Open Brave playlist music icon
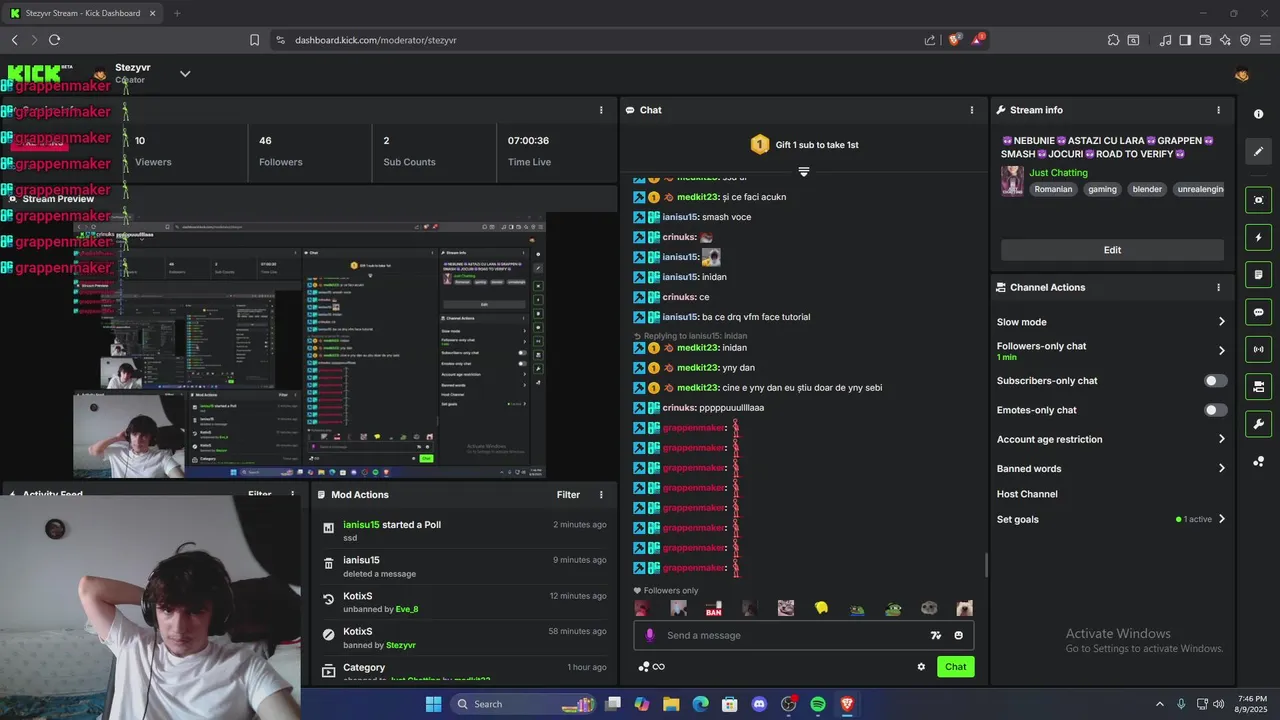This screenshot has height=720, width=1280. tap(1165, 40)
